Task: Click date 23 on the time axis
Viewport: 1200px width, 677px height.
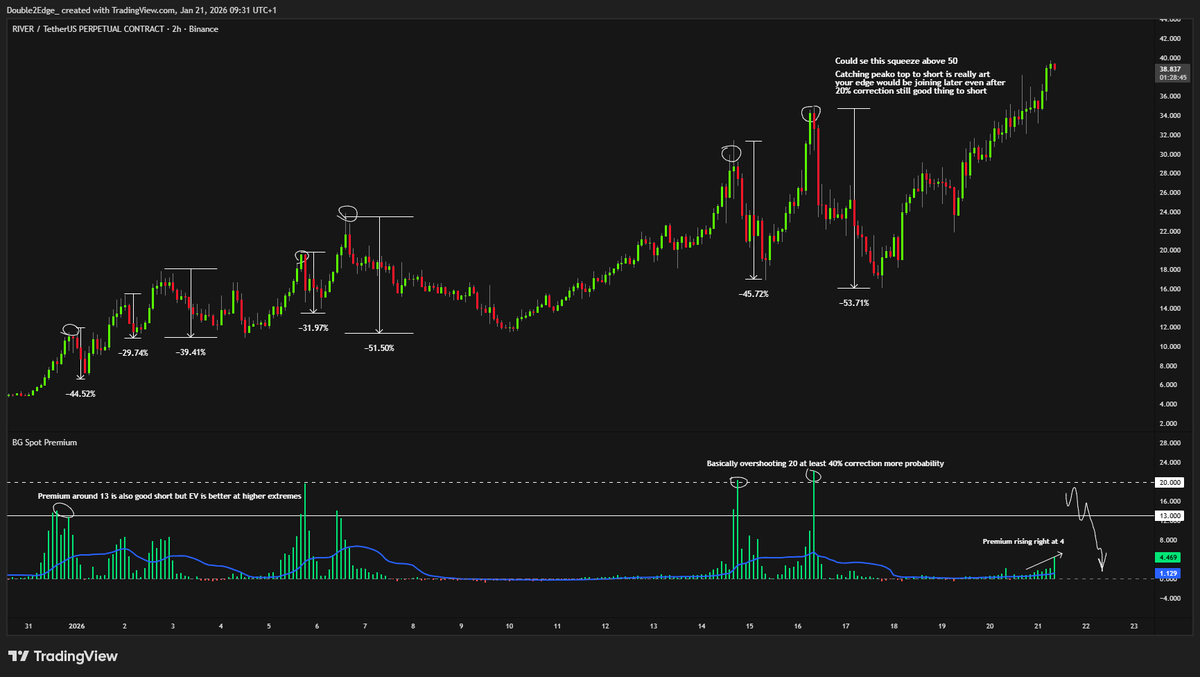Action: click(1133, 626)
